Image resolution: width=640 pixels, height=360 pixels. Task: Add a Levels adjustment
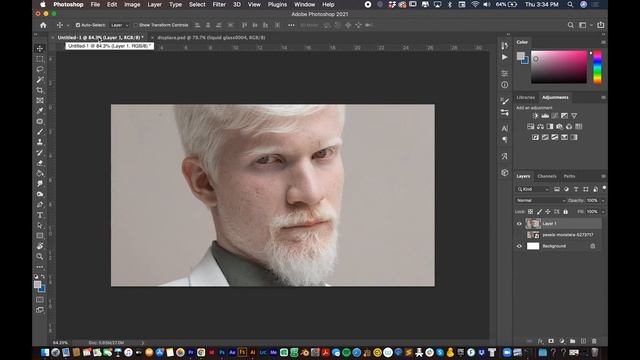[x=545, y=116]
